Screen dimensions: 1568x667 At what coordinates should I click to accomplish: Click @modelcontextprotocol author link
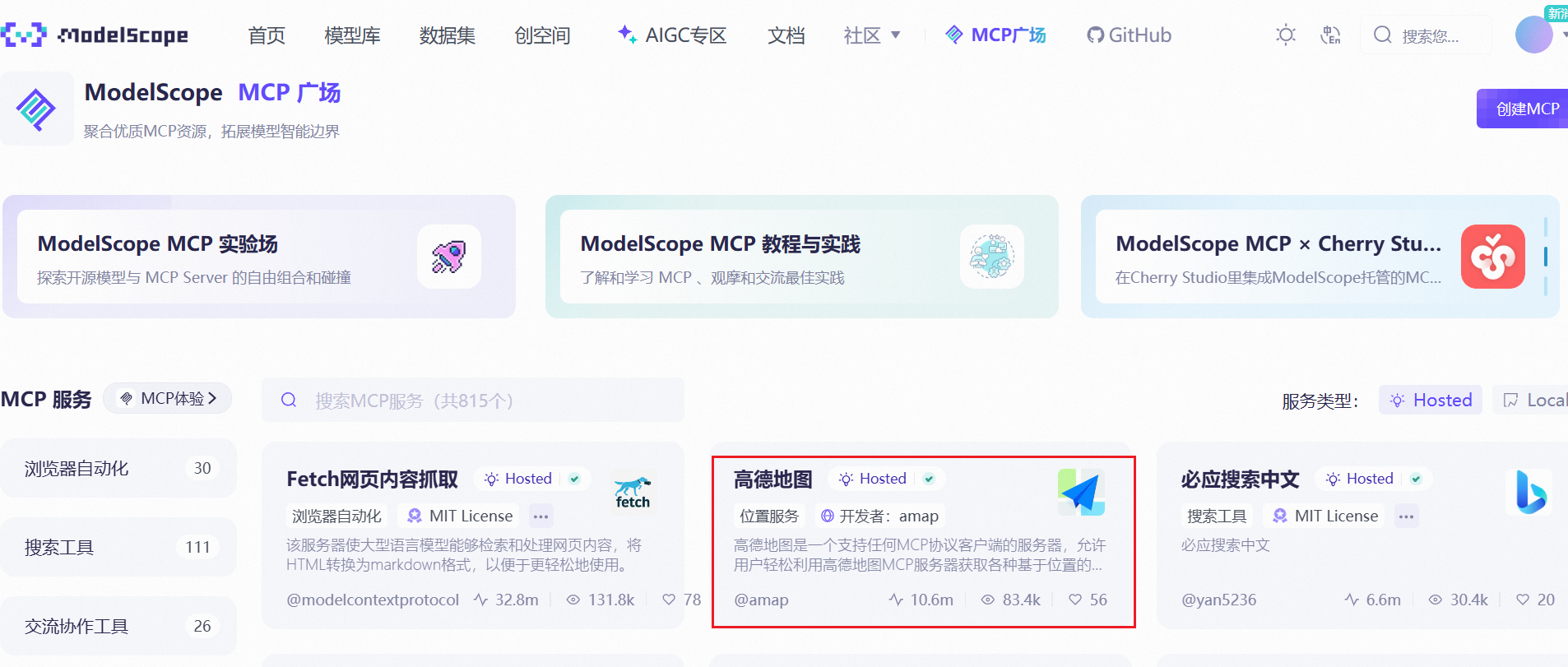pyautogui.click(x=373, y=600)
